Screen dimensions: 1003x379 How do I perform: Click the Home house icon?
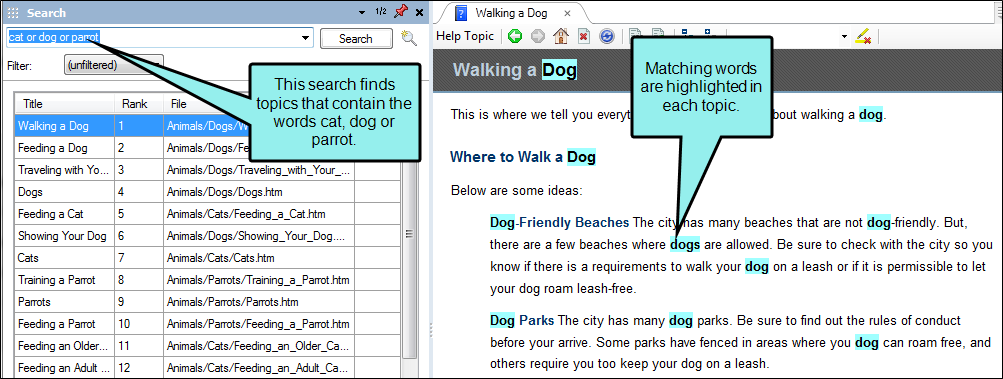(x=560, y=36)
